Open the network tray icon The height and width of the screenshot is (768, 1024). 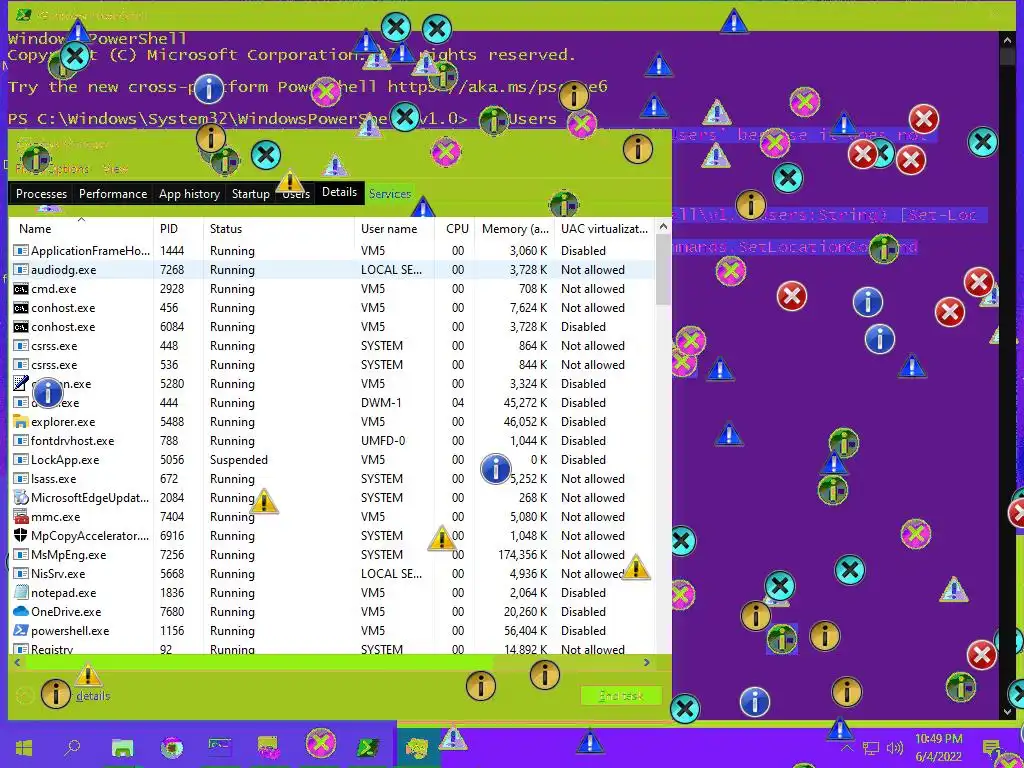point(871,748)
